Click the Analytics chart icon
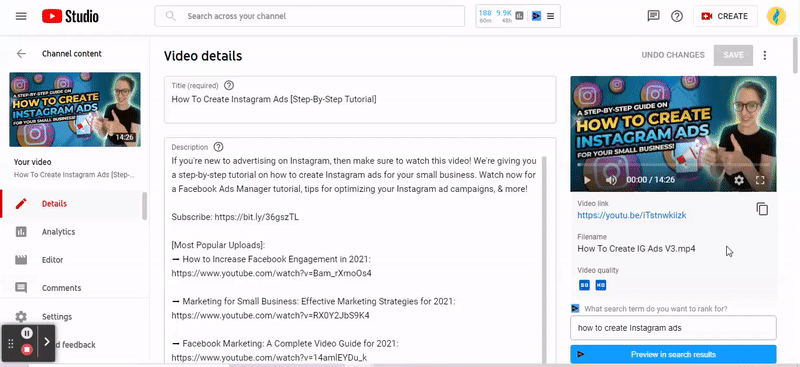Image resolution: width=800 pixels, height=367 pixels. [x=21, y=232]
